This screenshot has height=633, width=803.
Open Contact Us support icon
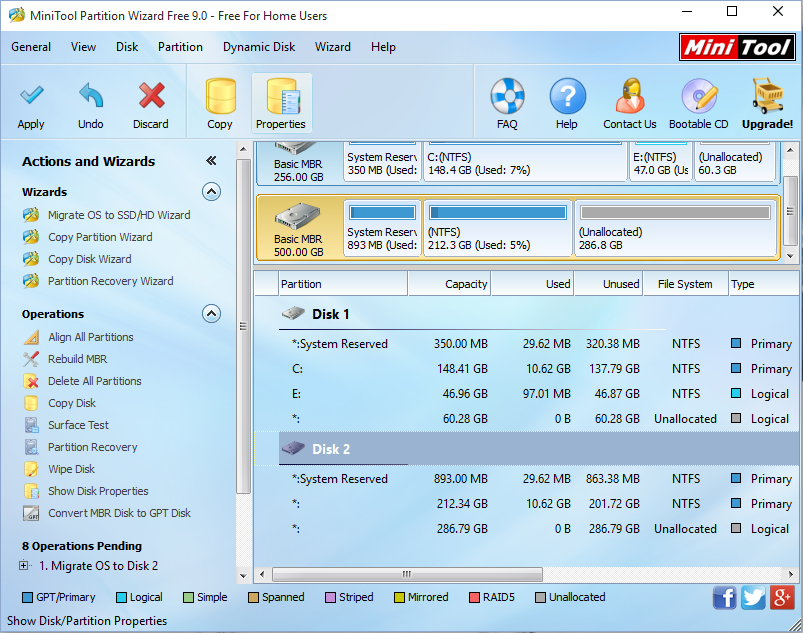point(630,96)
